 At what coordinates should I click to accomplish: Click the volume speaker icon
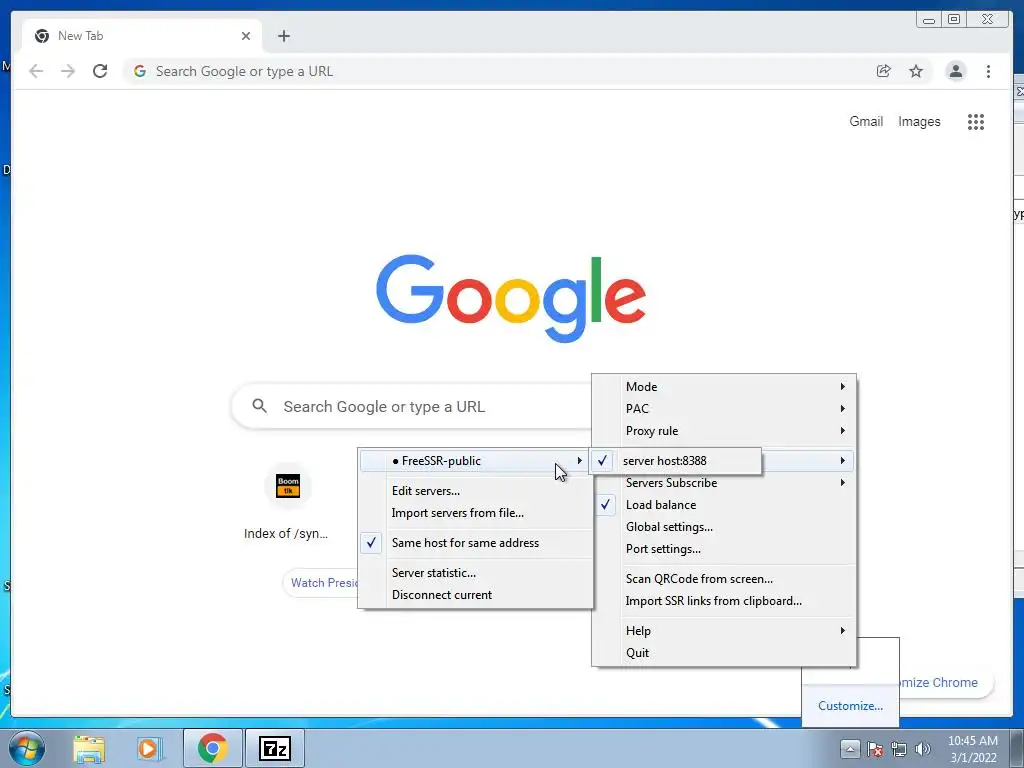[923, 749]
